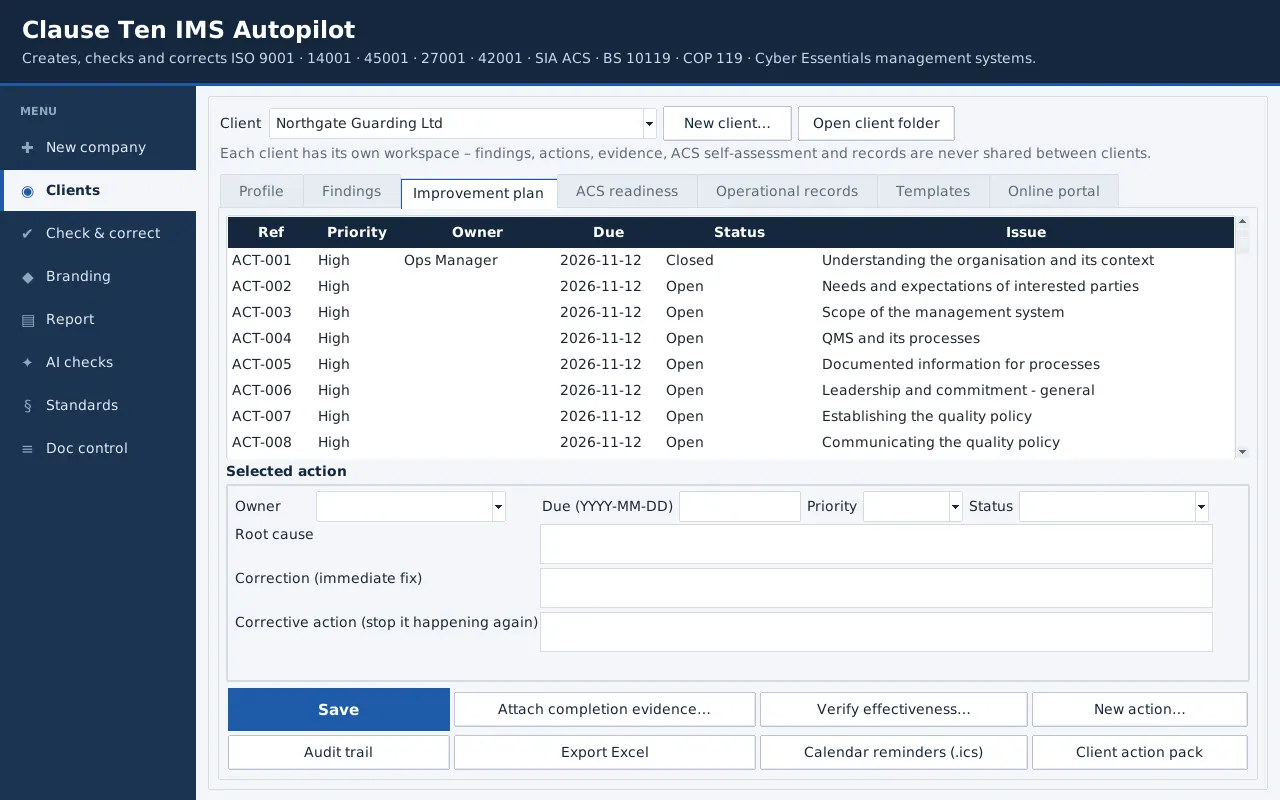Expand the Status dropdown in Selected action
Image resolution: width=1280 pixels, height=800 pixels.
point(1201,507)
